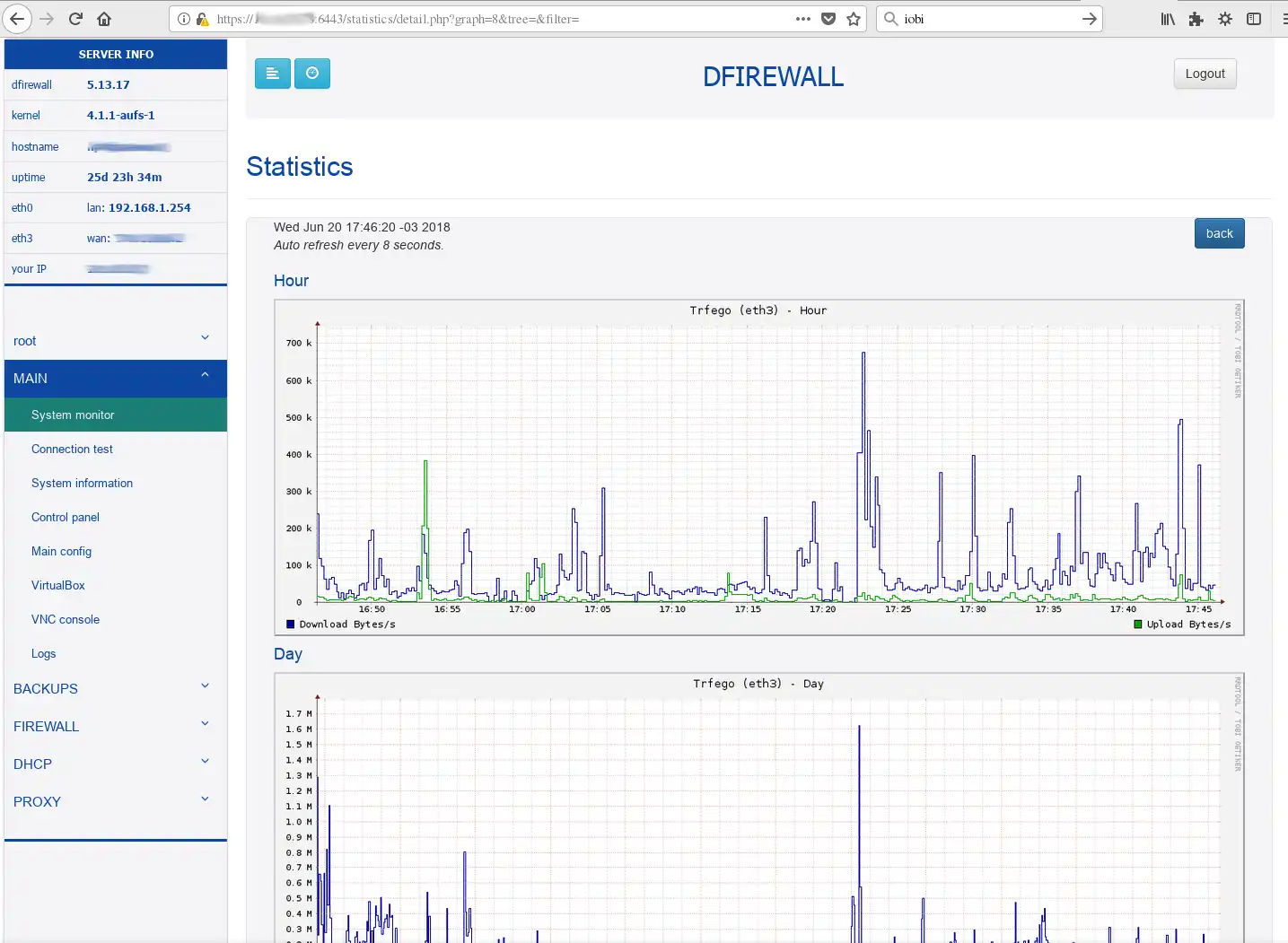Click the Trfego eth3 Day graph
1288x943 pixels.
tap(758, 808)
